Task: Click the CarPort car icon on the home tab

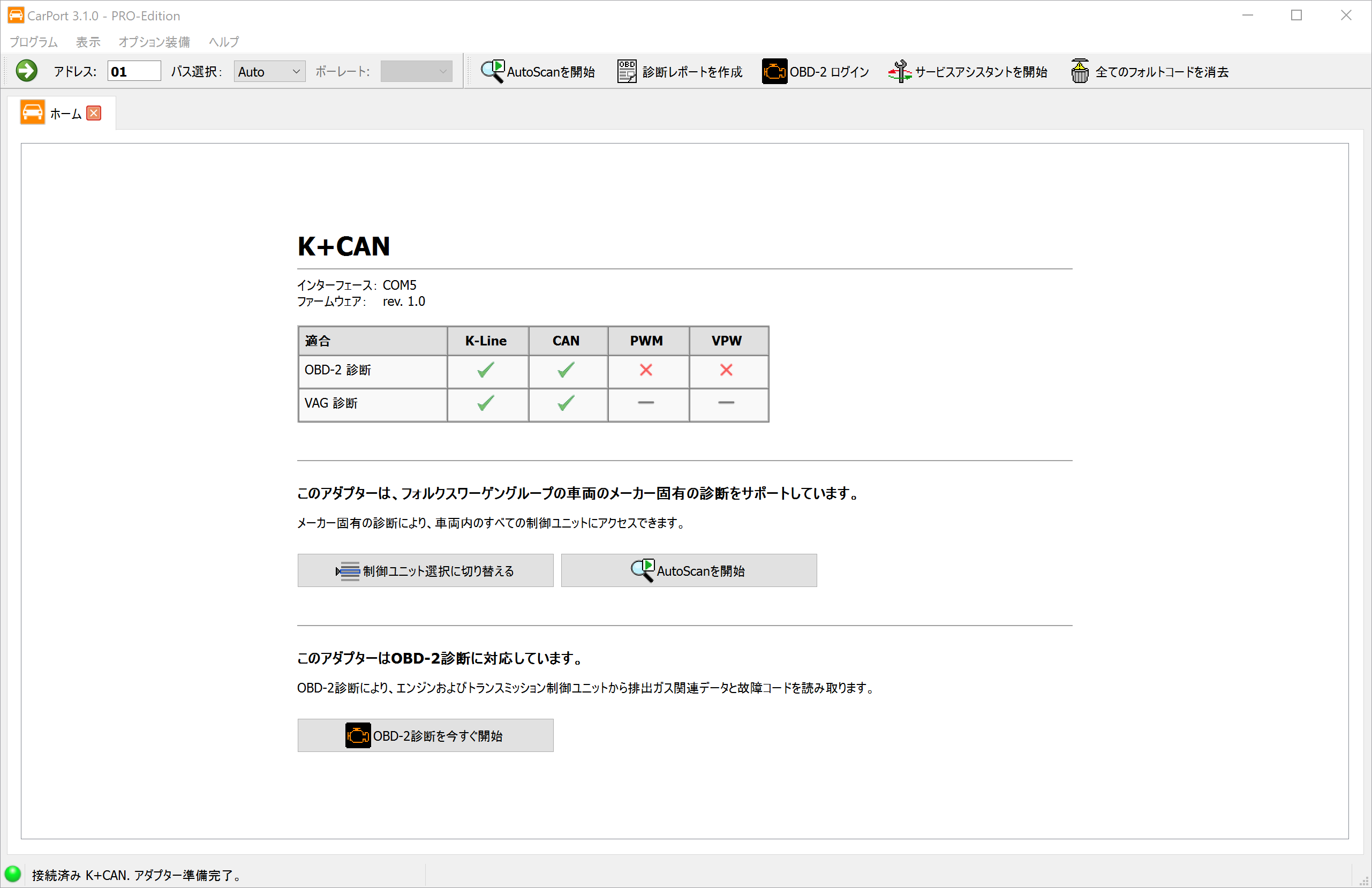Action: pyautogui.click(x=32, y=112)
